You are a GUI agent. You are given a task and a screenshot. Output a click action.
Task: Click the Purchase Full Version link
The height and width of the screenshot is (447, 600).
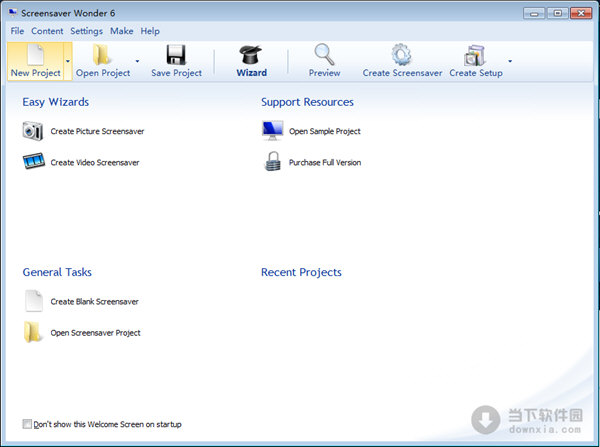pyautogui.click(x=325, y=163)
